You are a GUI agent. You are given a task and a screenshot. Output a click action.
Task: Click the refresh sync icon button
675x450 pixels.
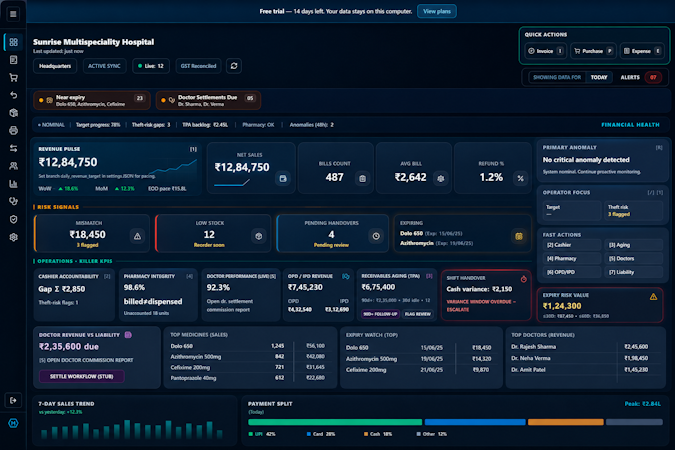pyautogui.click(x=234, y=66)
